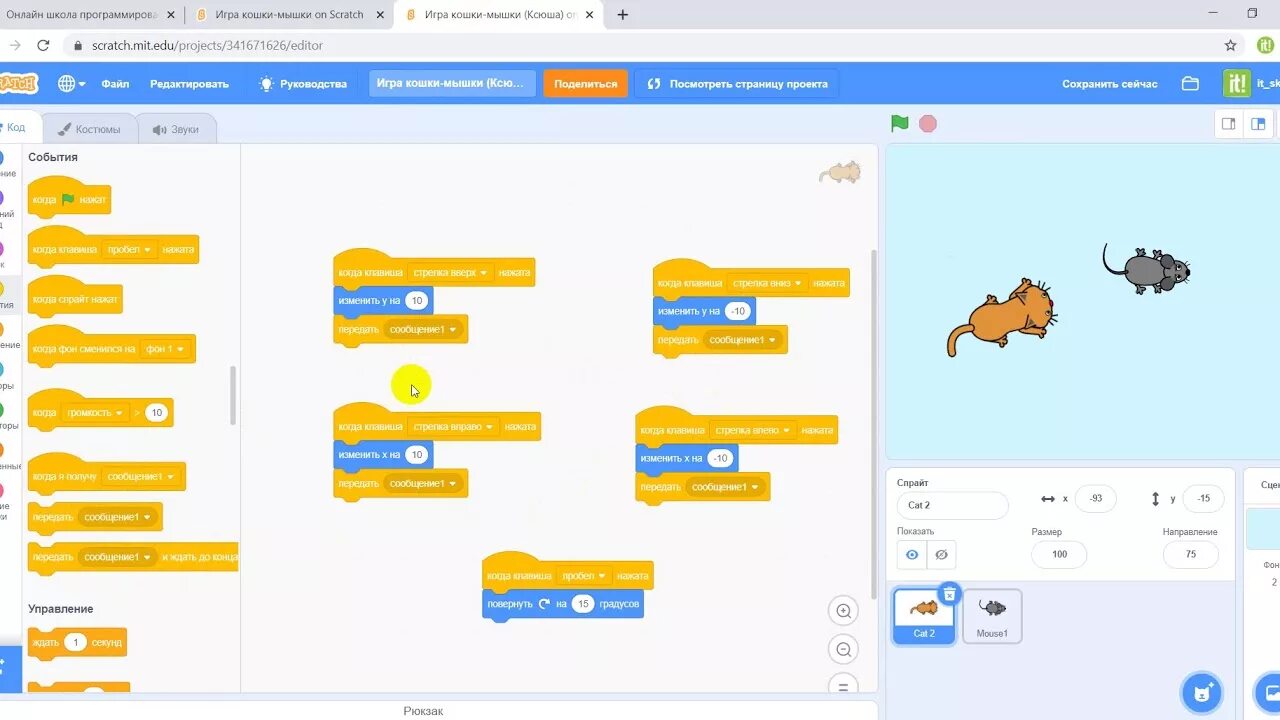Open the My Stuff folder icon
Viewport: 1280px width, 720px height.
1190,84
